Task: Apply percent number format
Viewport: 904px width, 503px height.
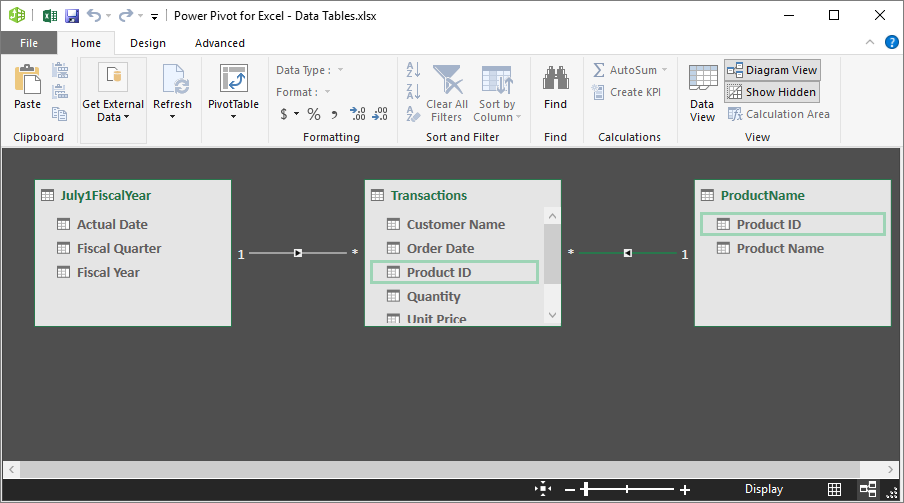Action: [x=314, y=114]
